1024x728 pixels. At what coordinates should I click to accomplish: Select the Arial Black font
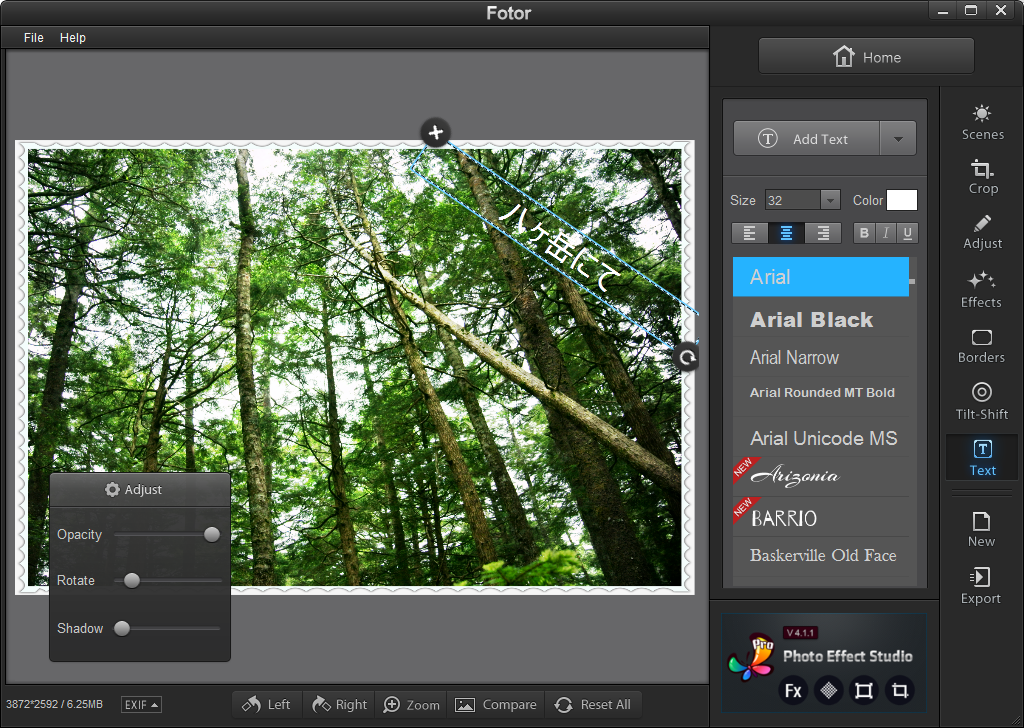(821, 319)
